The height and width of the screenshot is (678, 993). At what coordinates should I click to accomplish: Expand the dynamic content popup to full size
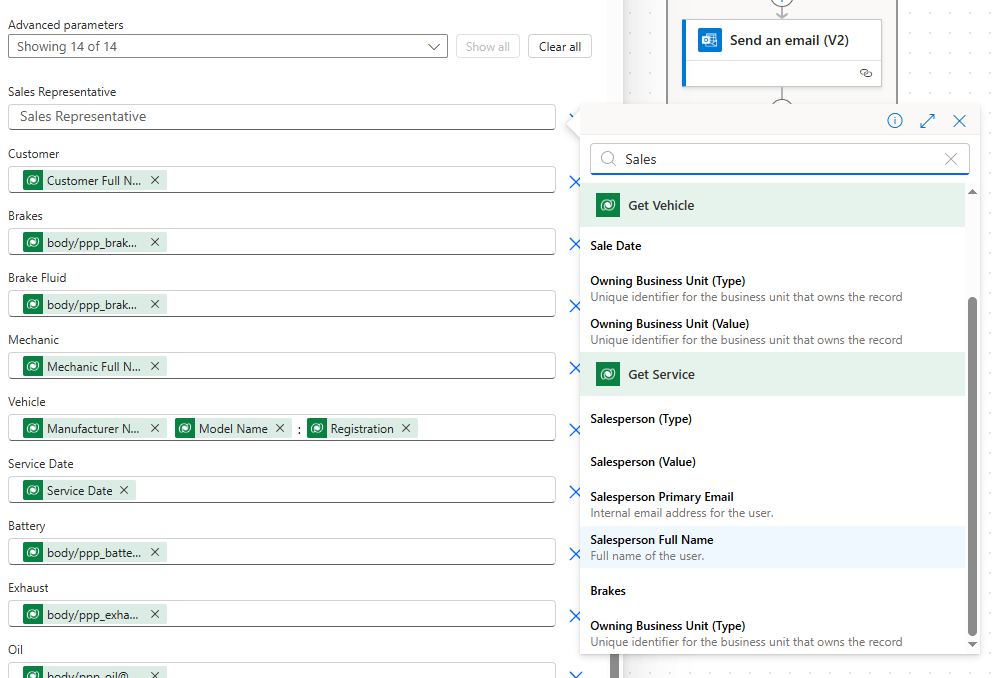tap(927, 121)
